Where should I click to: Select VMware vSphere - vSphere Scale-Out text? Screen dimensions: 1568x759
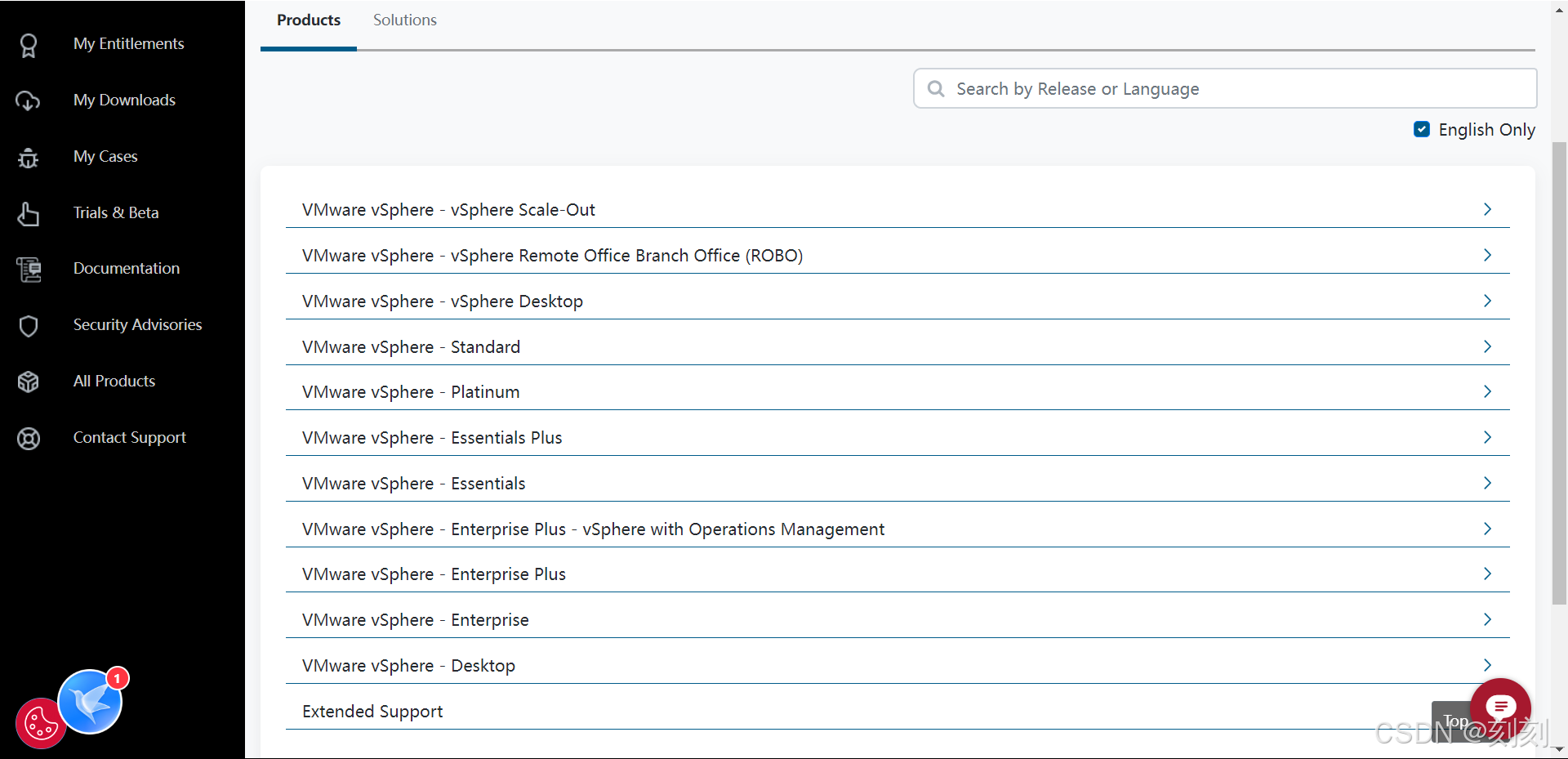pos(448,210)
